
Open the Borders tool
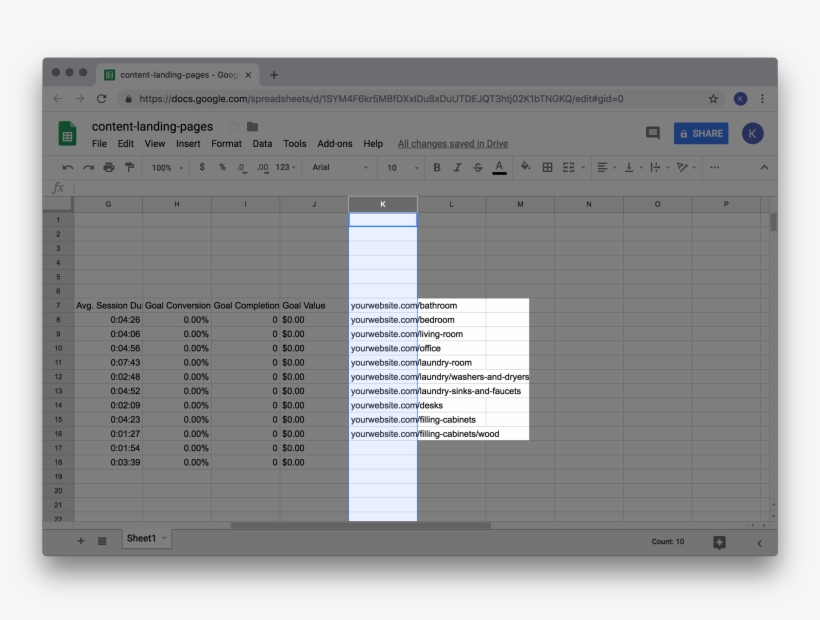pos(547,168)
